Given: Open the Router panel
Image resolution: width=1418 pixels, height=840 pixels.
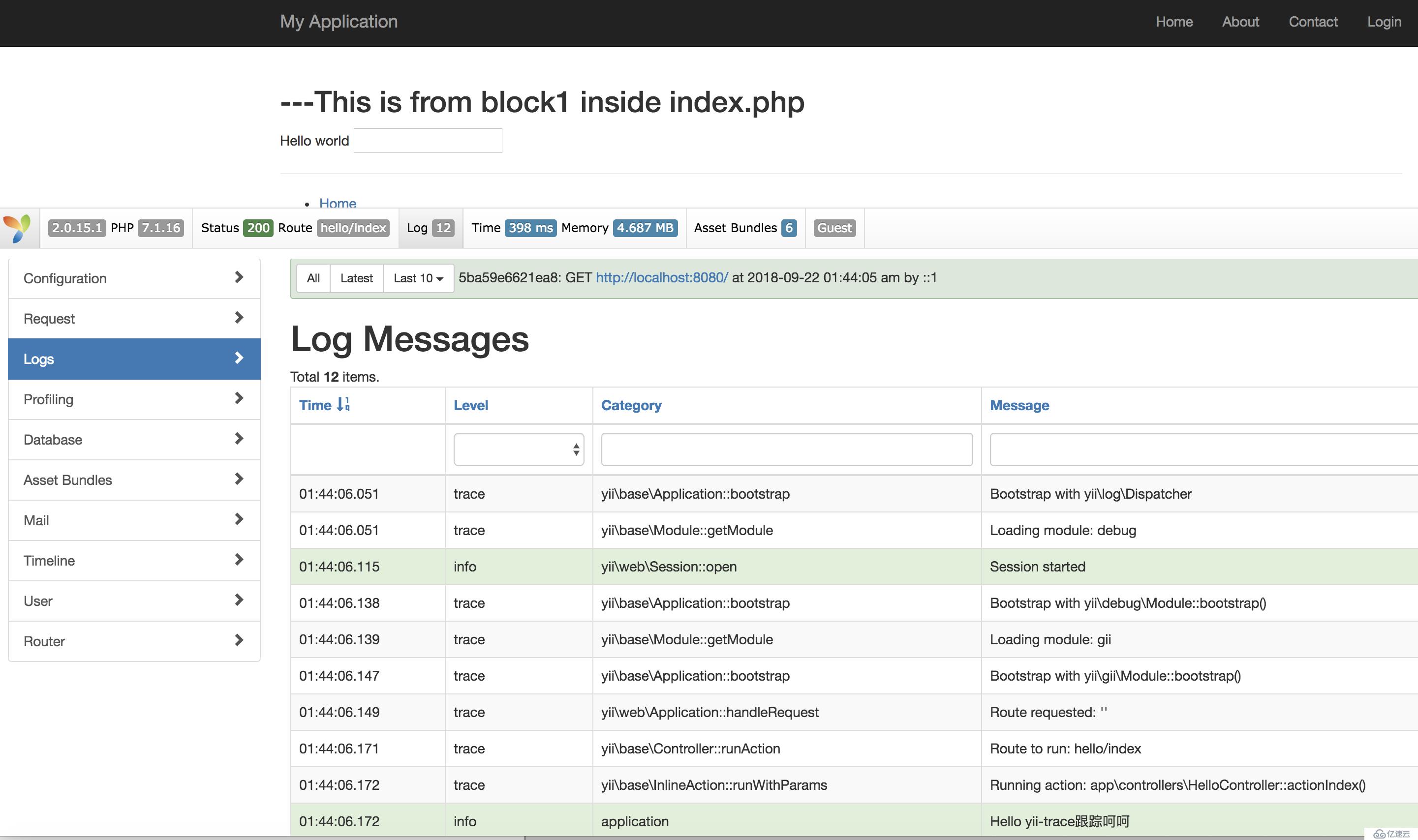Looking at the screenshot, I should pyautogui.click(x=134, y=640).
